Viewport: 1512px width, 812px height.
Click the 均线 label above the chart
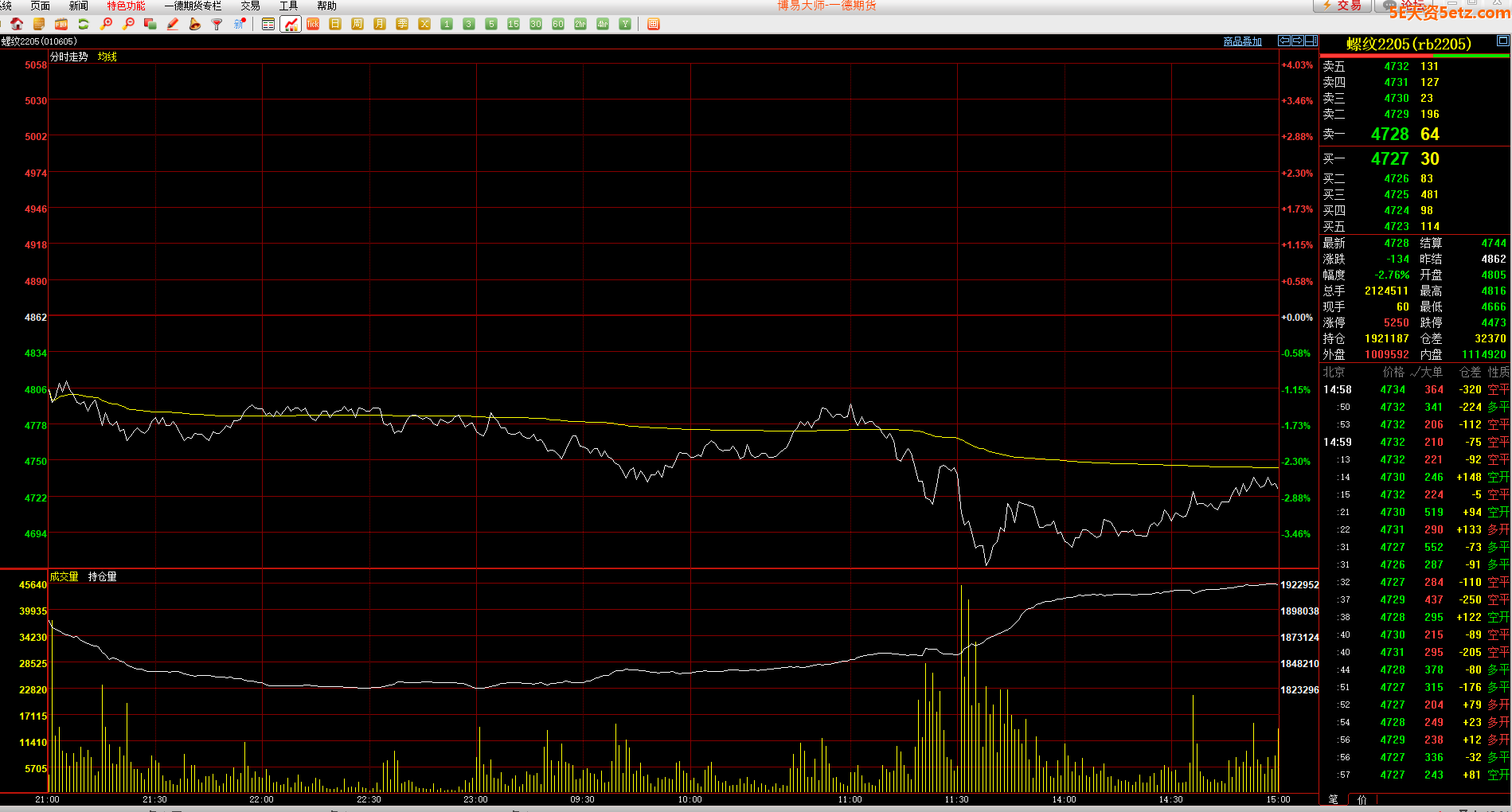pos(107,57)
